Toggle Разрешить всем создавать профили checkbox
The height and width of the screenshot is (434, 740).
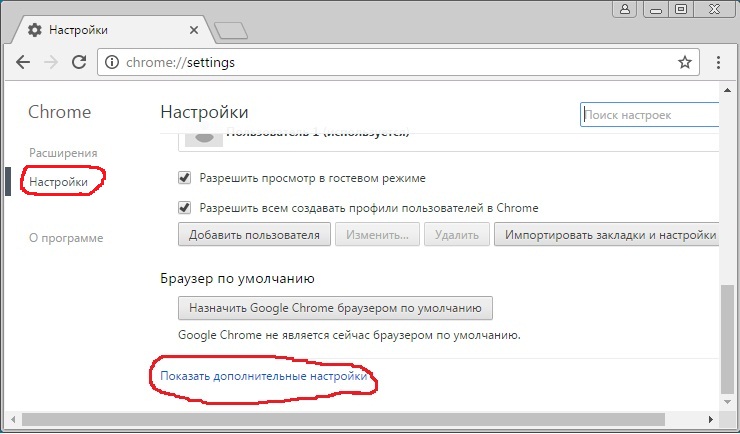pyautogui.click(x=185, y=208)
